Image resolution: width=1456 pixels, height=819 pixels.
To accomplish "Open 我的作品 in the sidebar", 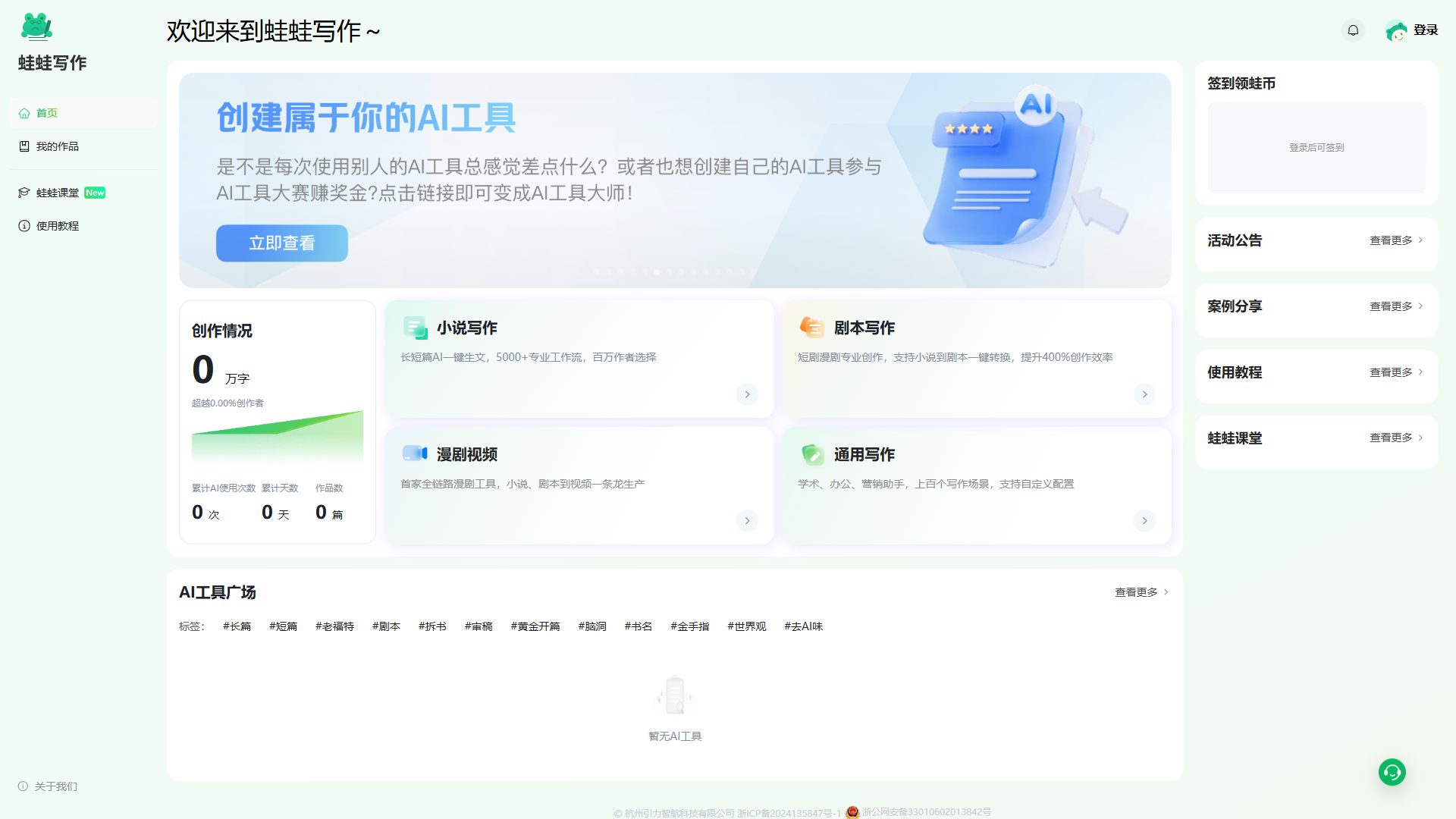I will click(57, 146).
